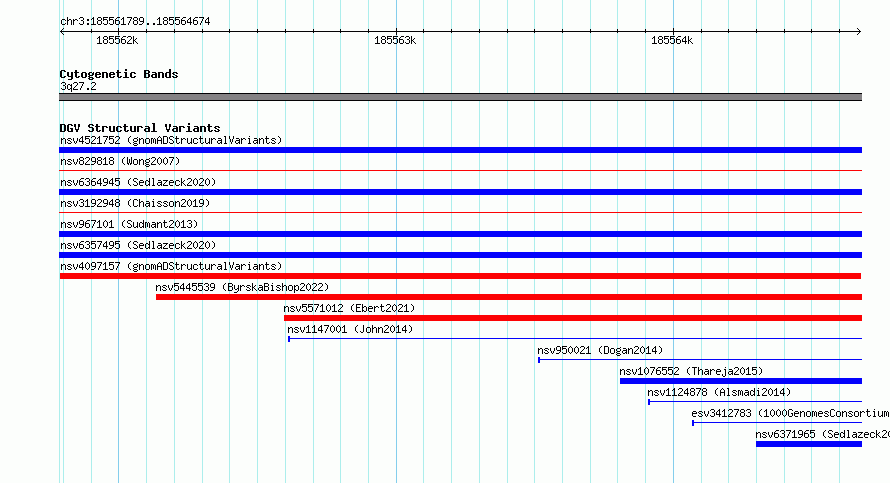Screen dimensions: 890x483
Task: Click the Cytogenetic Bands track title
Action: point(119,74)
